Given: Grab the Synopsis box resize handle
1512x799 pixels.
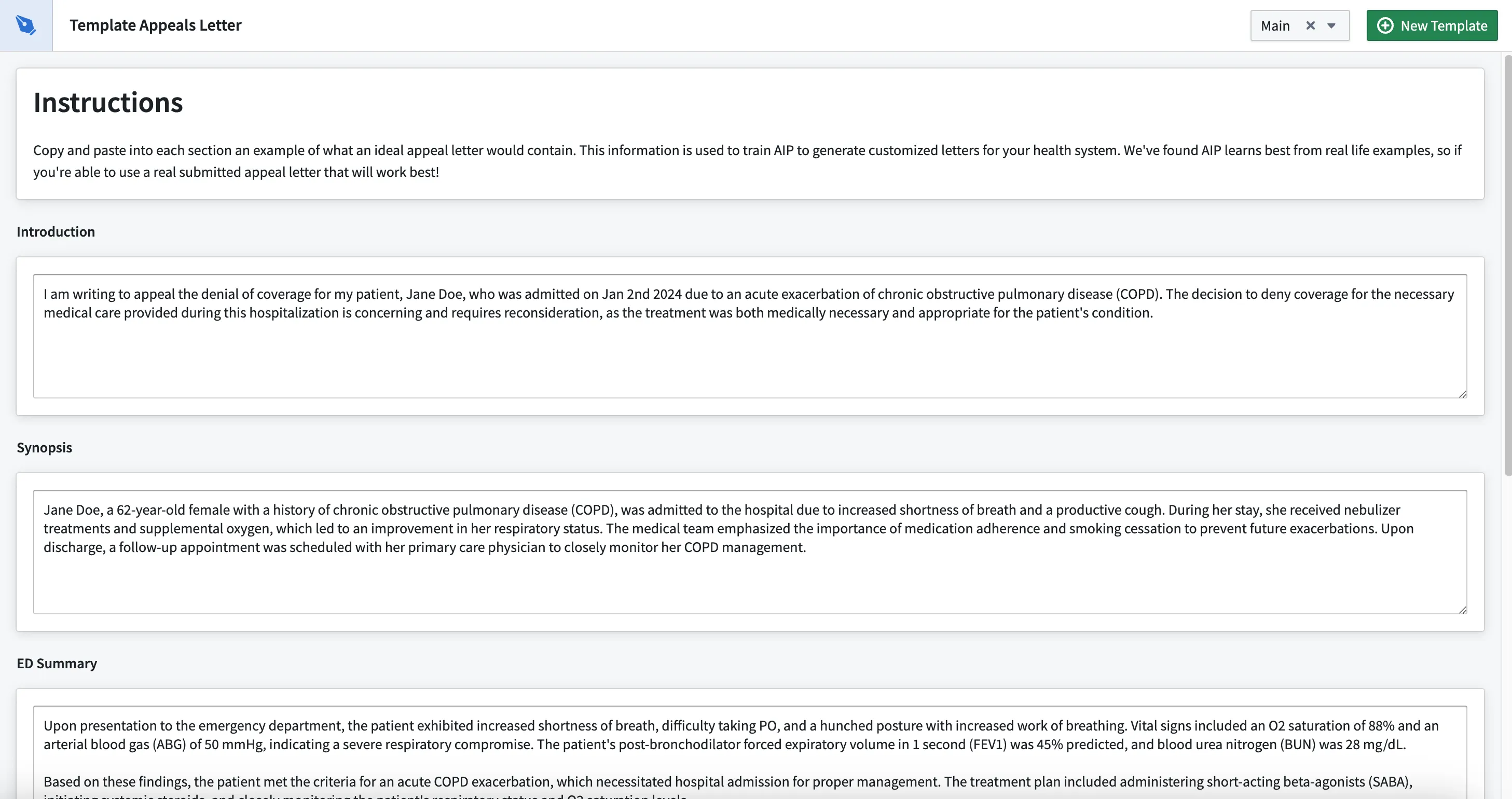Looking at the screenshot, I should click(1462, 610).
